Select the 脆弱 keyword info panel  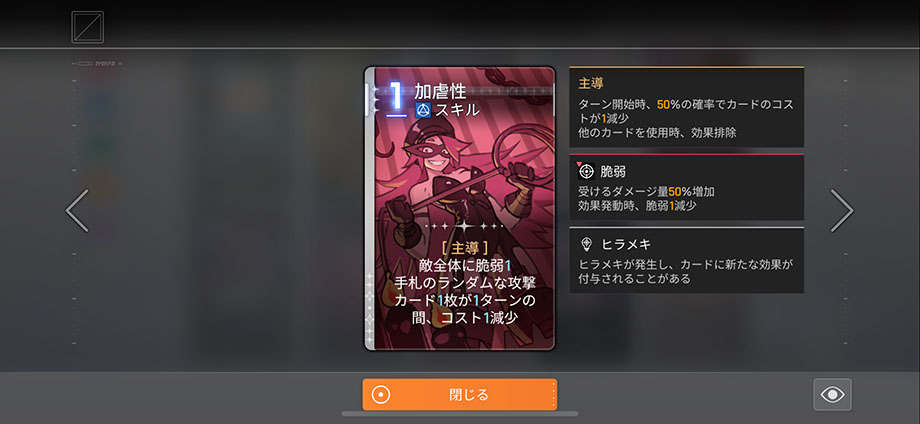coord(686,188)
